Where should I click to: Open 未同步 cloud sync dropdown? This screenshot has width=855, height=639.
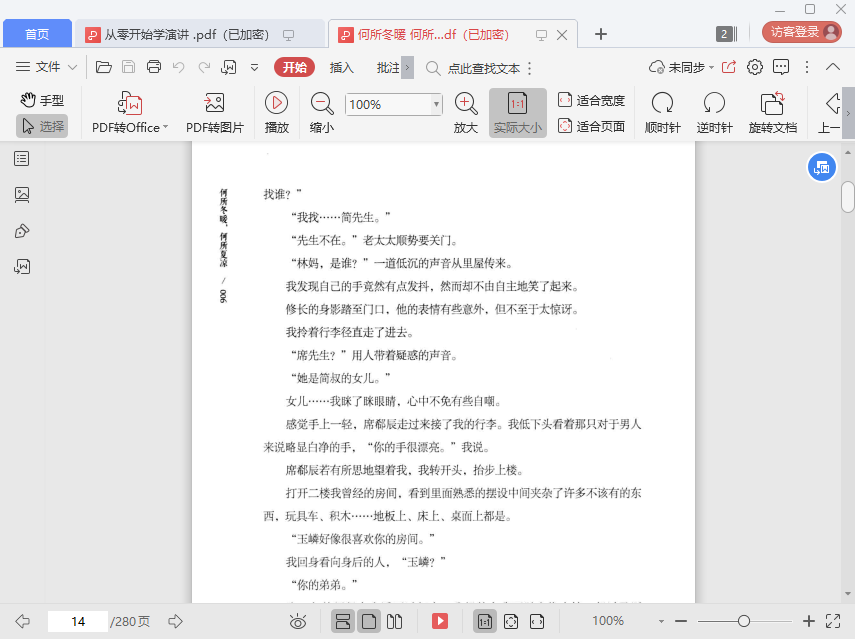click(681, 67)
